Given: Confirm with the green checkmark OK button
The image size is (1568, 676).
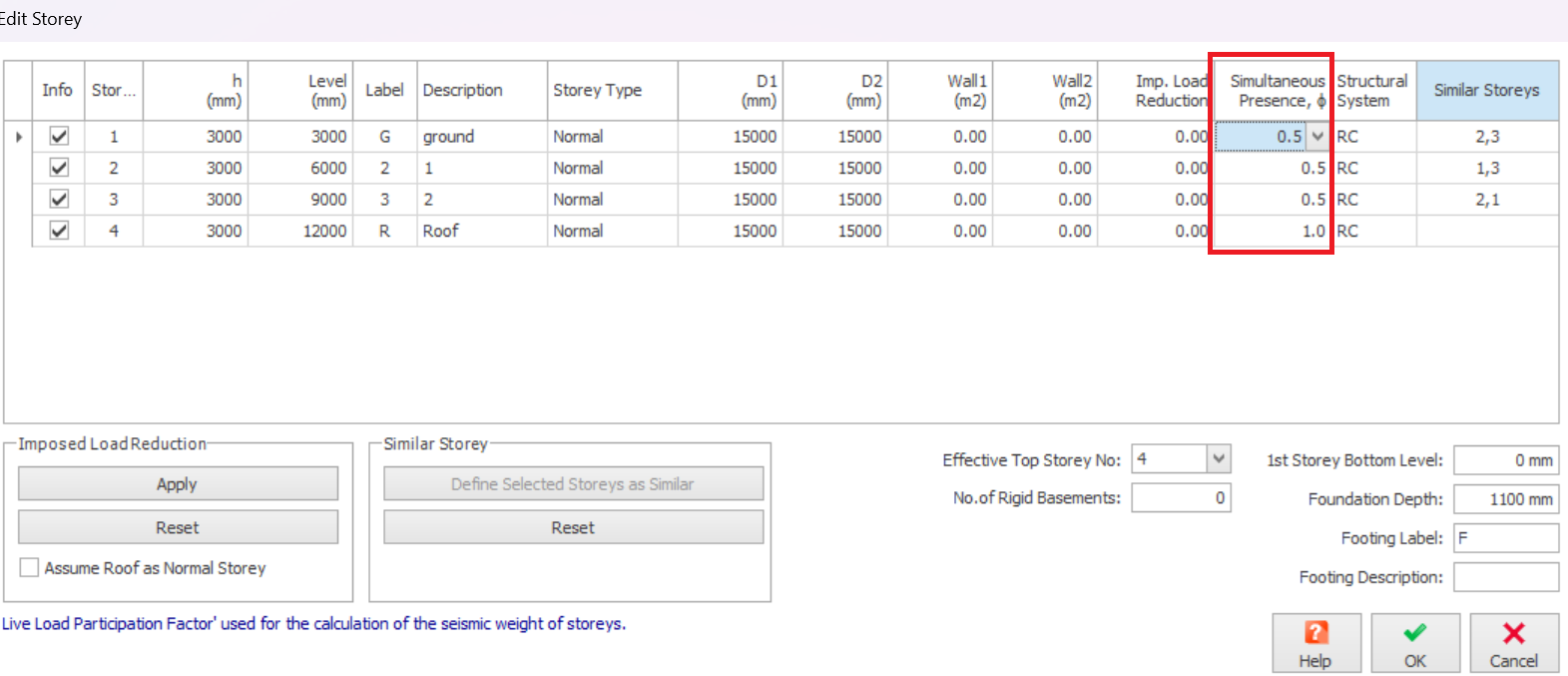Looking at the screenshot, I should (1414, 643).
